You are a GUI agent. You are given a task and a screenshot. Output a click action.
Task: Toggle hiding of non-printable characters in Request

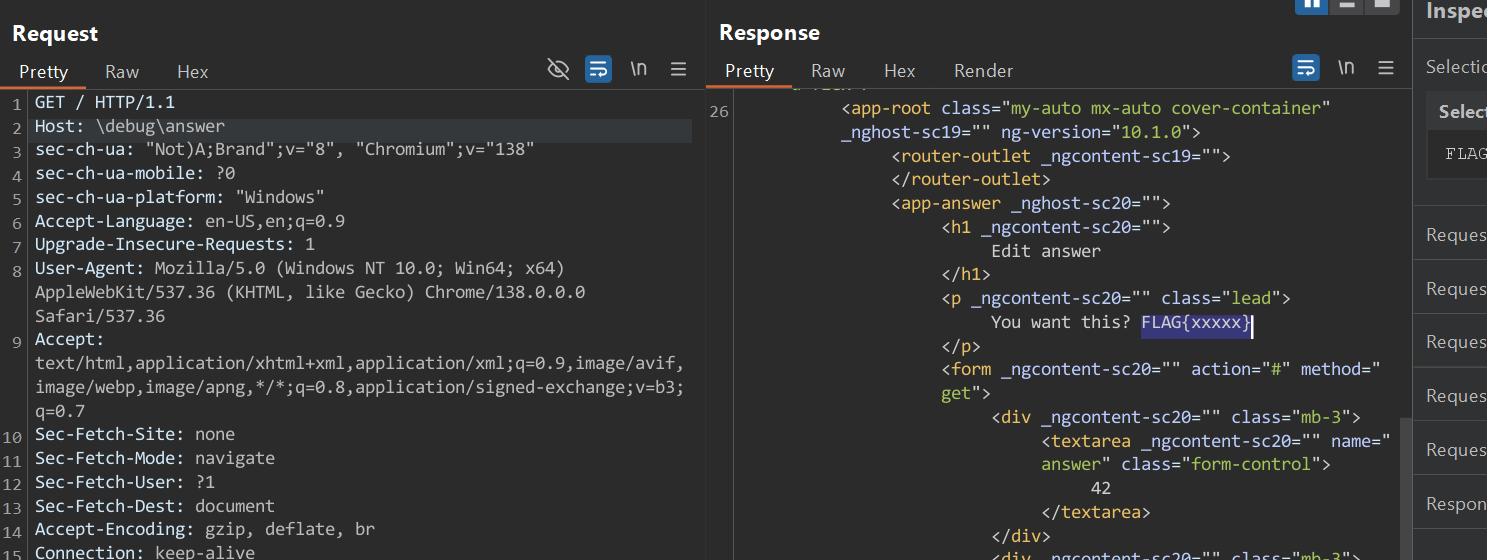point(558,69)
